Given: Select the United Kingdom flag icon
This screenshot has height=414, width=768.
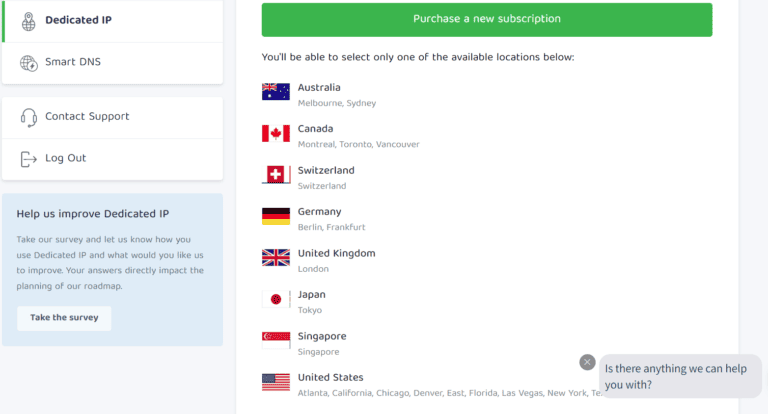Looking at the screenshot, I should pyautogui.click(x=276, y=258).
